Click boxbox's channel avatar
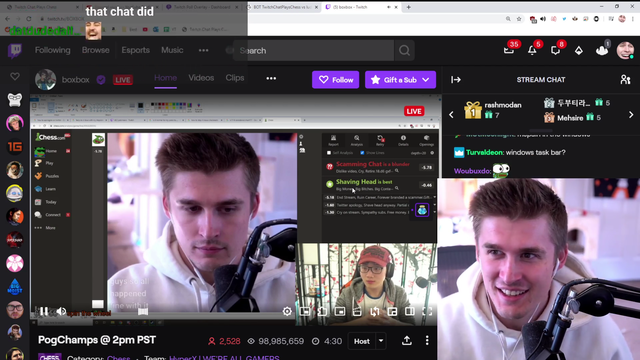The height and width of the screenshot is (360, 640). pos(45,80)
